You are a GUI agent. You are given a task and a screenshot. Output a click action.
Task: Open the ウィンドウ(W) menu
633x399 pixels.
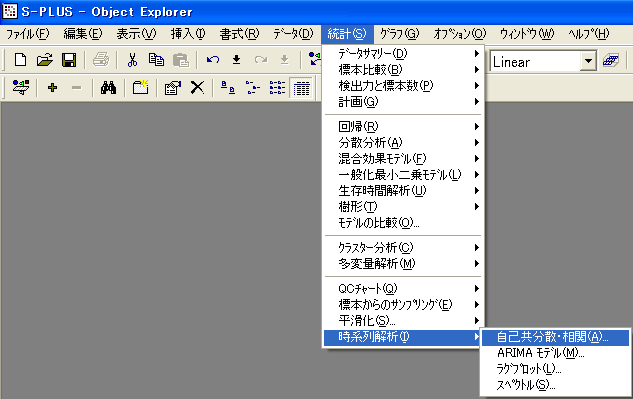(x=527, y=34)
